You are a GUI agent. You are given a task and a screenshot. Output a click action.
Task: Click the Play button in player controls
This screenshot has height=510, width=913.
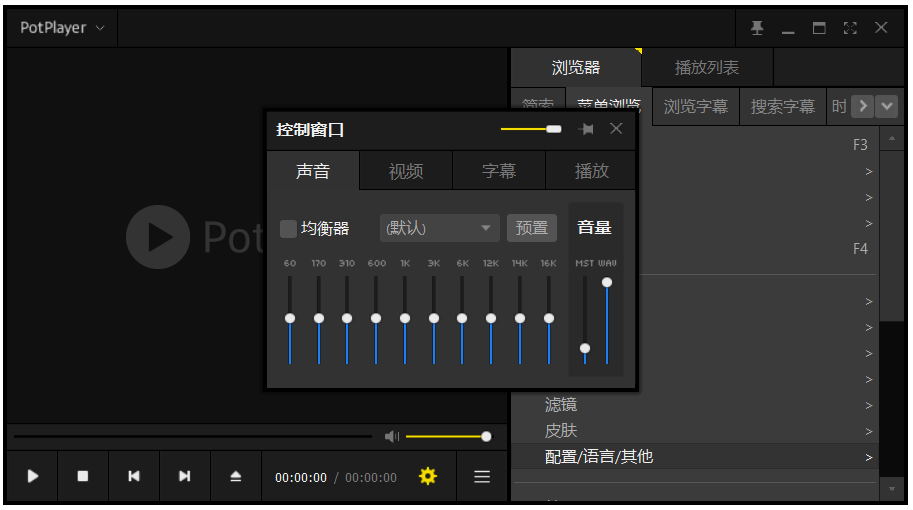click(32, 477)
